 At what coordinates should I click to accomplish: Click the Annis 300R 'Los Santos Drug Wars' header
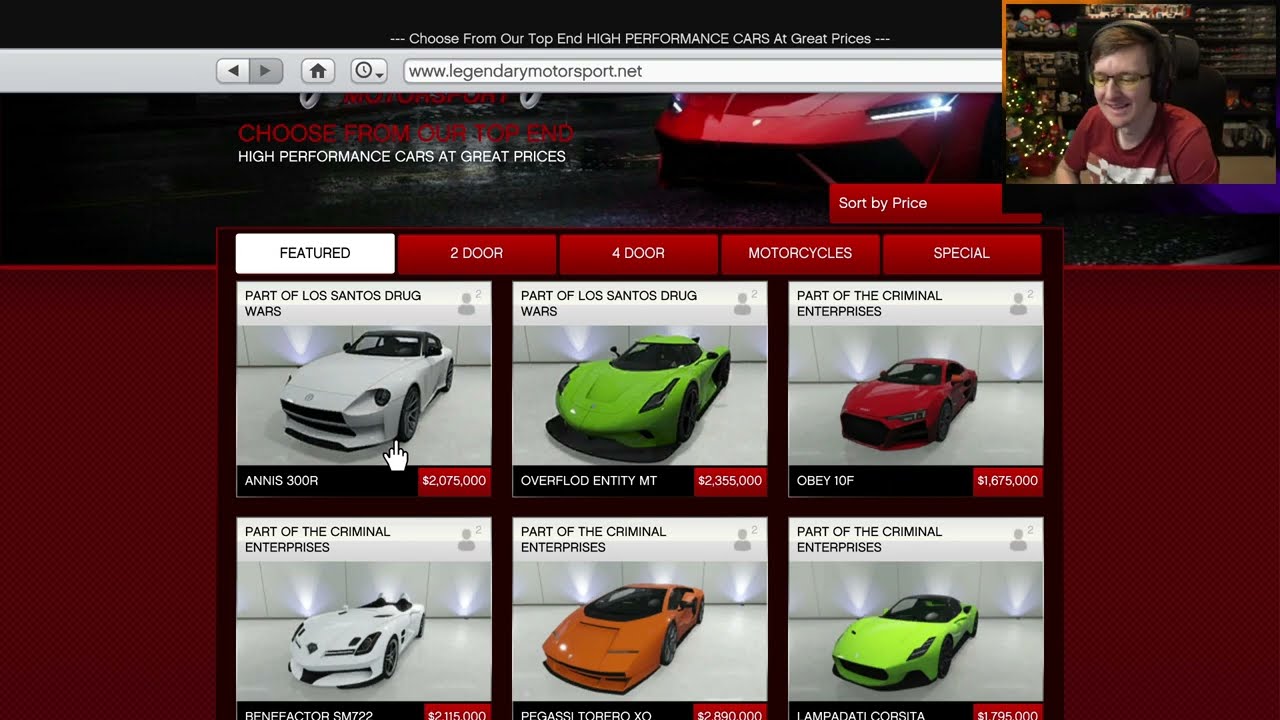pyautogui.click(x=333, y=303)
